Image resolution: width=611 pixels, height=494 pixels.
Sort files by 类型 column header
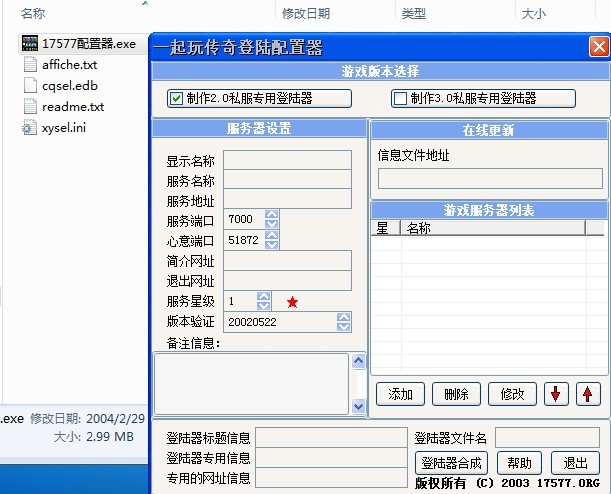pos(413,14)
